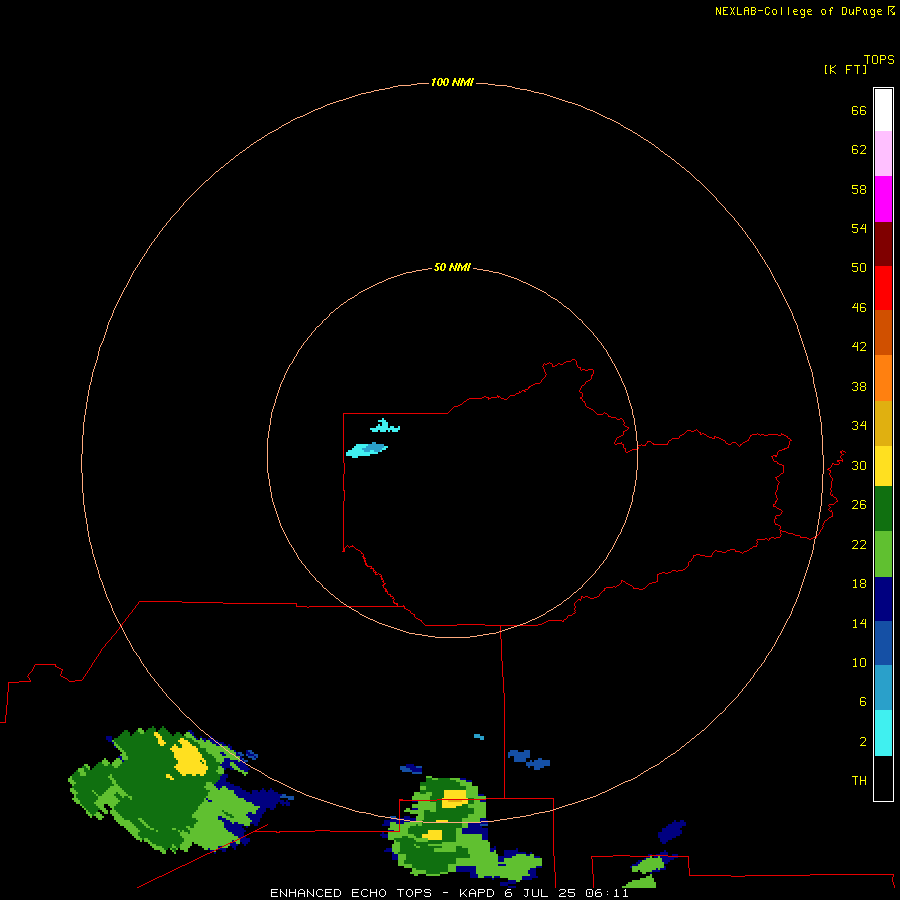Click the light blue 6-10 kft legend swatch
900x900 pixels.
(x=883, y=688)
